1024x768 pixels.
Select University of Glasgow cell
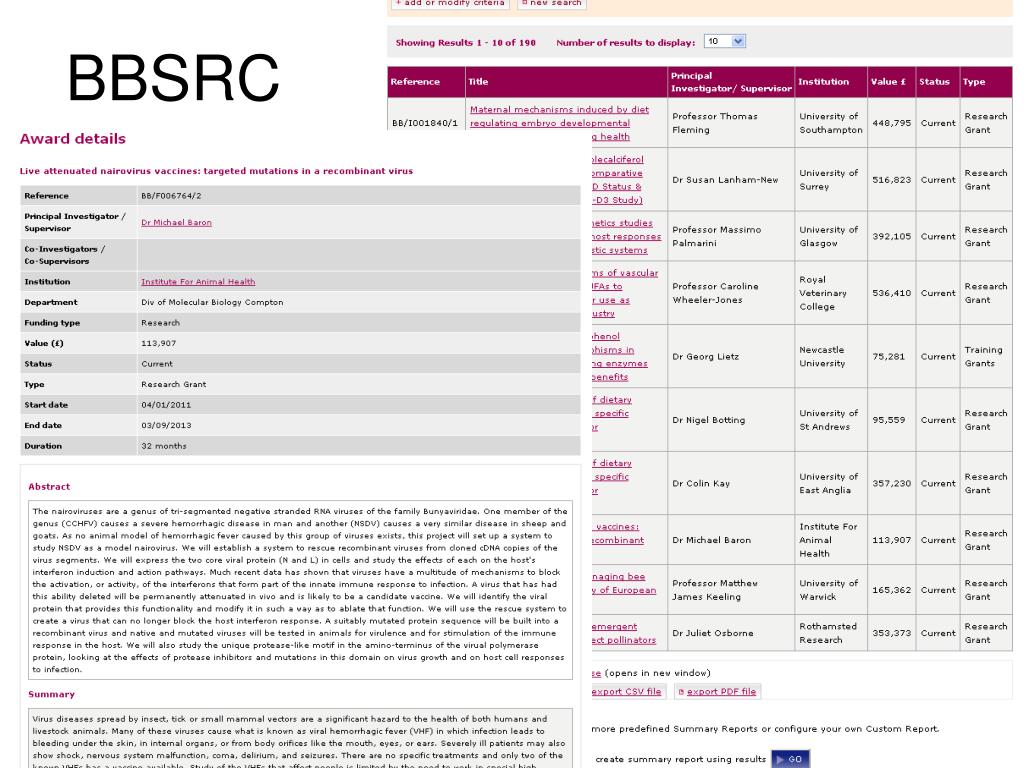click(x=831, y=236)
